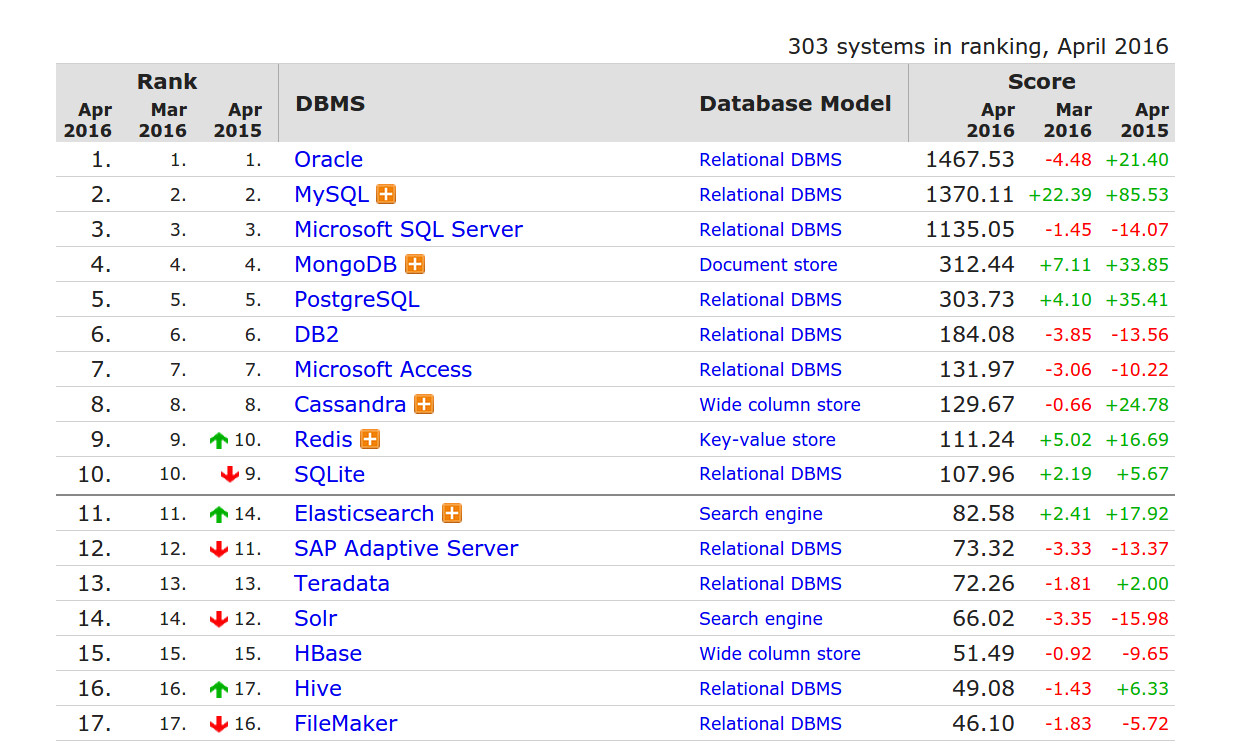Open the Hive link
Screen dimensions: 1237x749
(x=318, y=689)
